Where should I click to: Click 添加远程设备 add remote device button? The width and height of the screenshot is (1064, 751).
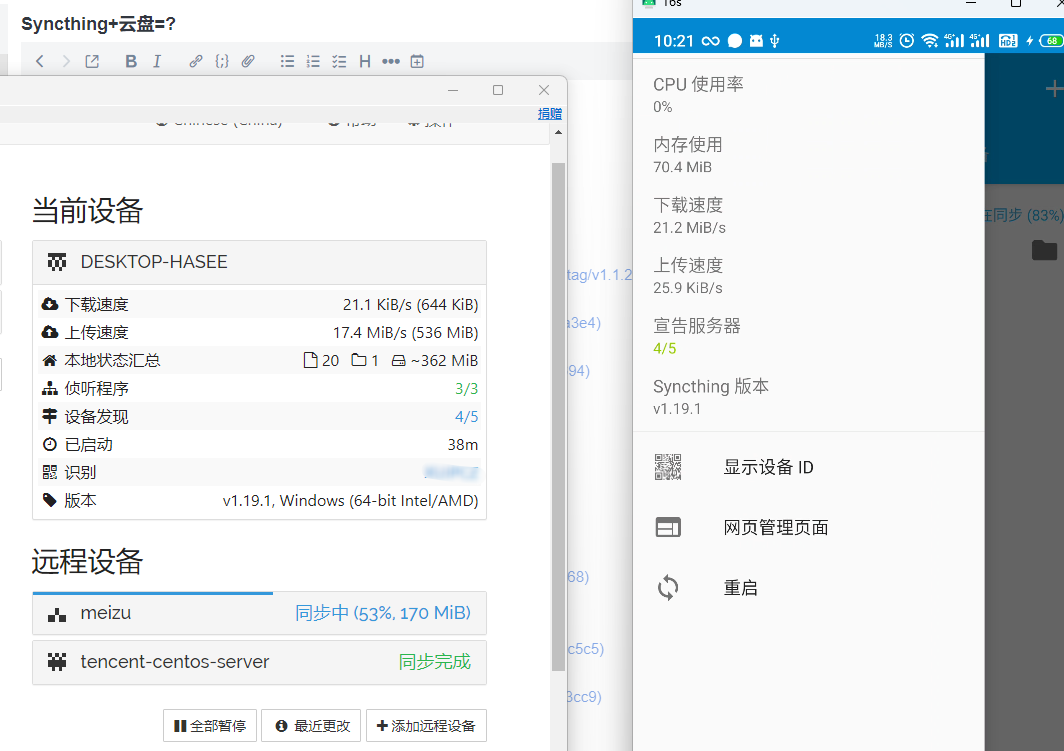click(x=426, y=726)
